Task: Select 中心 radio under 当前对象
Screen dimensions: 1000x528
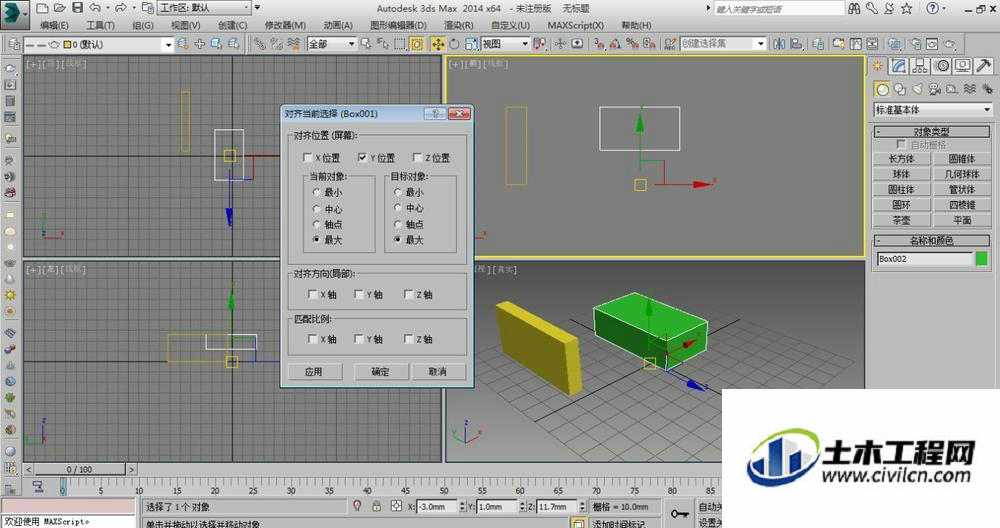Action: pyautogui.click(x=316, y=209)
